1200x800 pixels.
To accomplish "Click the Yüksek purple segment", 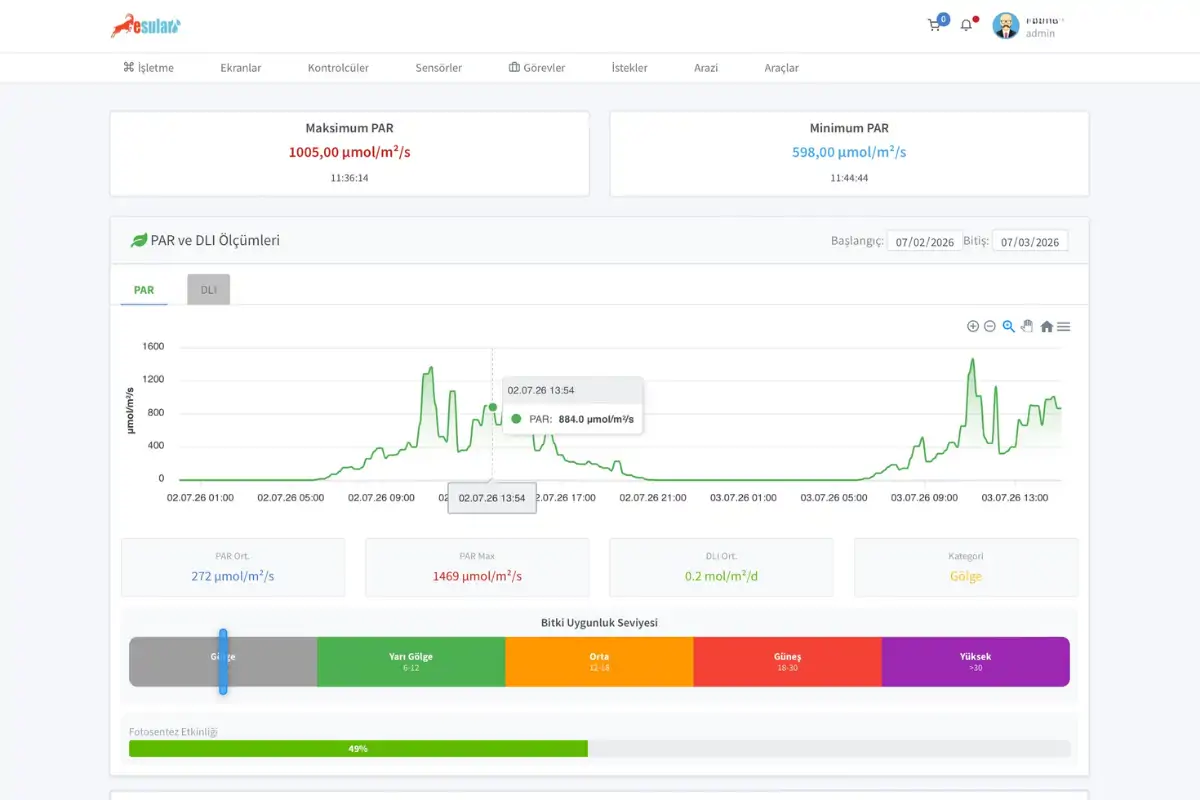I will (x=975, y=662).
